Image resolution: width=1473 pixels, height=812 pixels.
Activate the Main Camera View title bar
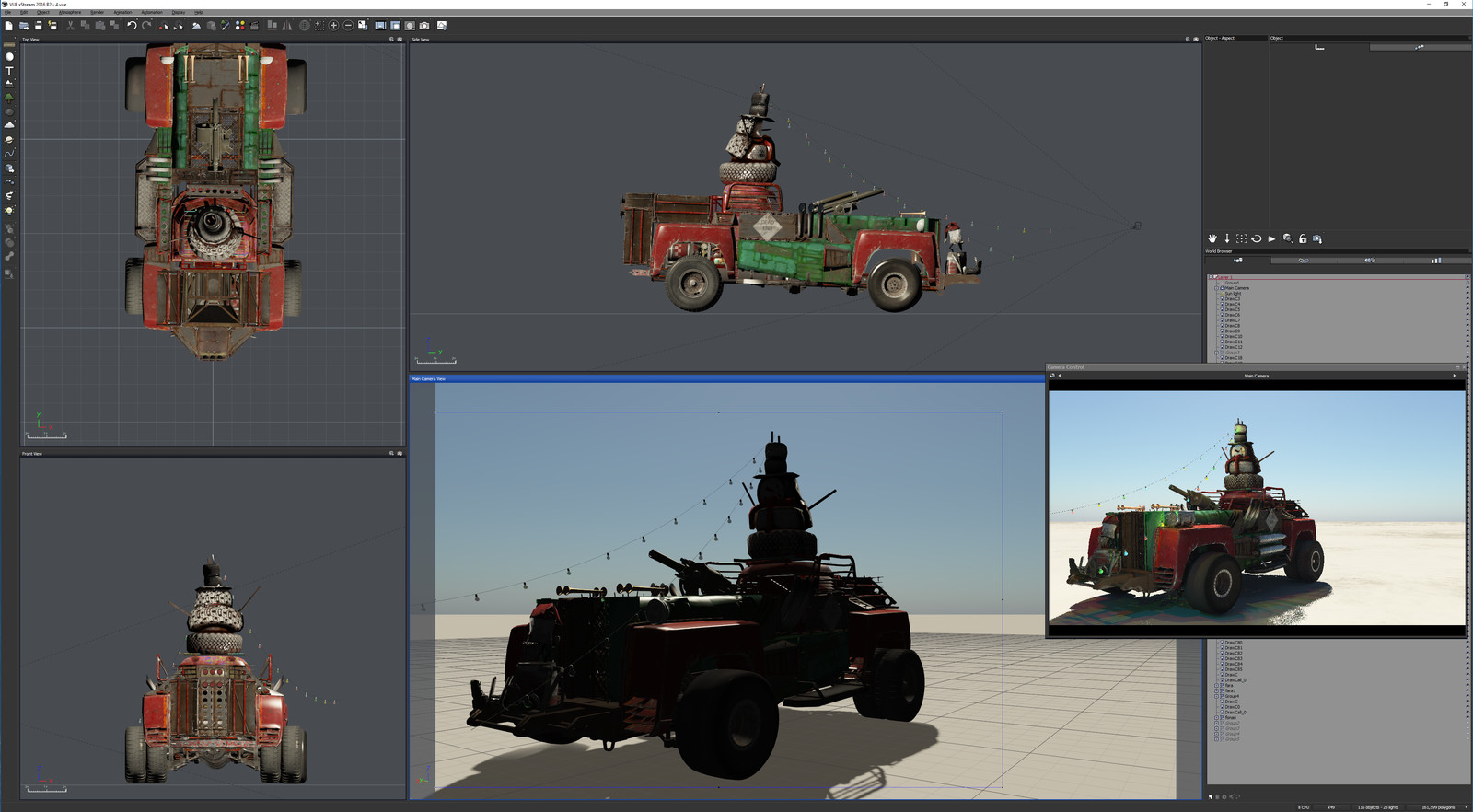click(x=727, y=378)
